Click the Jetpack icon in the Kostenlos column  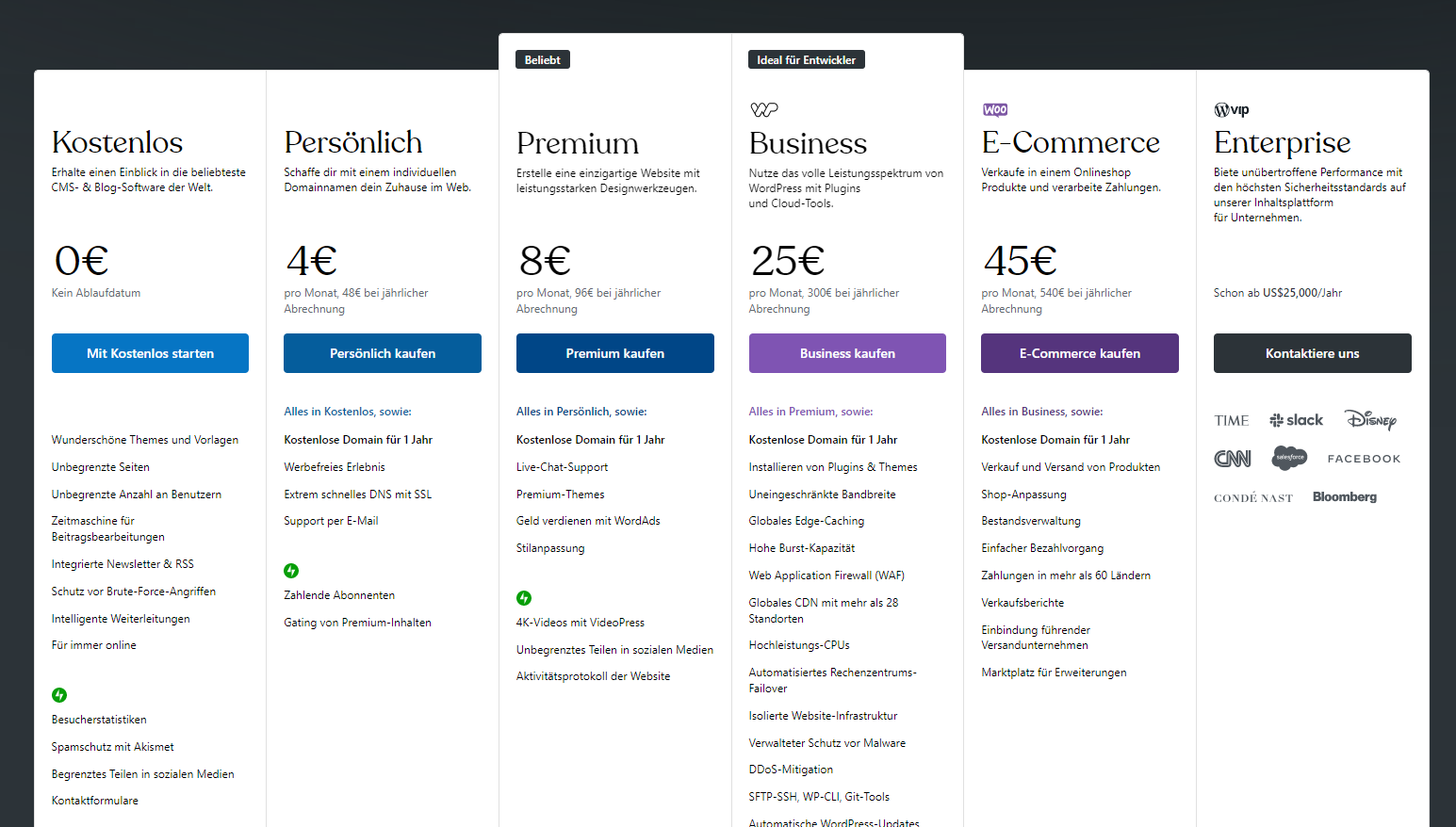pyautogui.click(x=59, y=695)
